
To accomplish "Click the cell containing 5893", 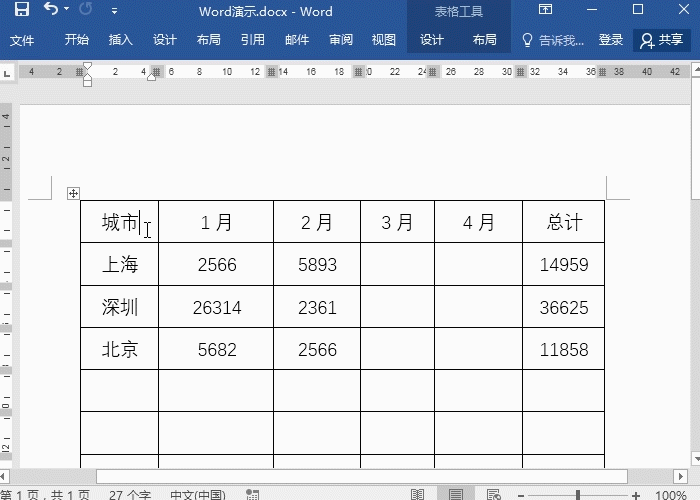I will [x=317, y=264].
